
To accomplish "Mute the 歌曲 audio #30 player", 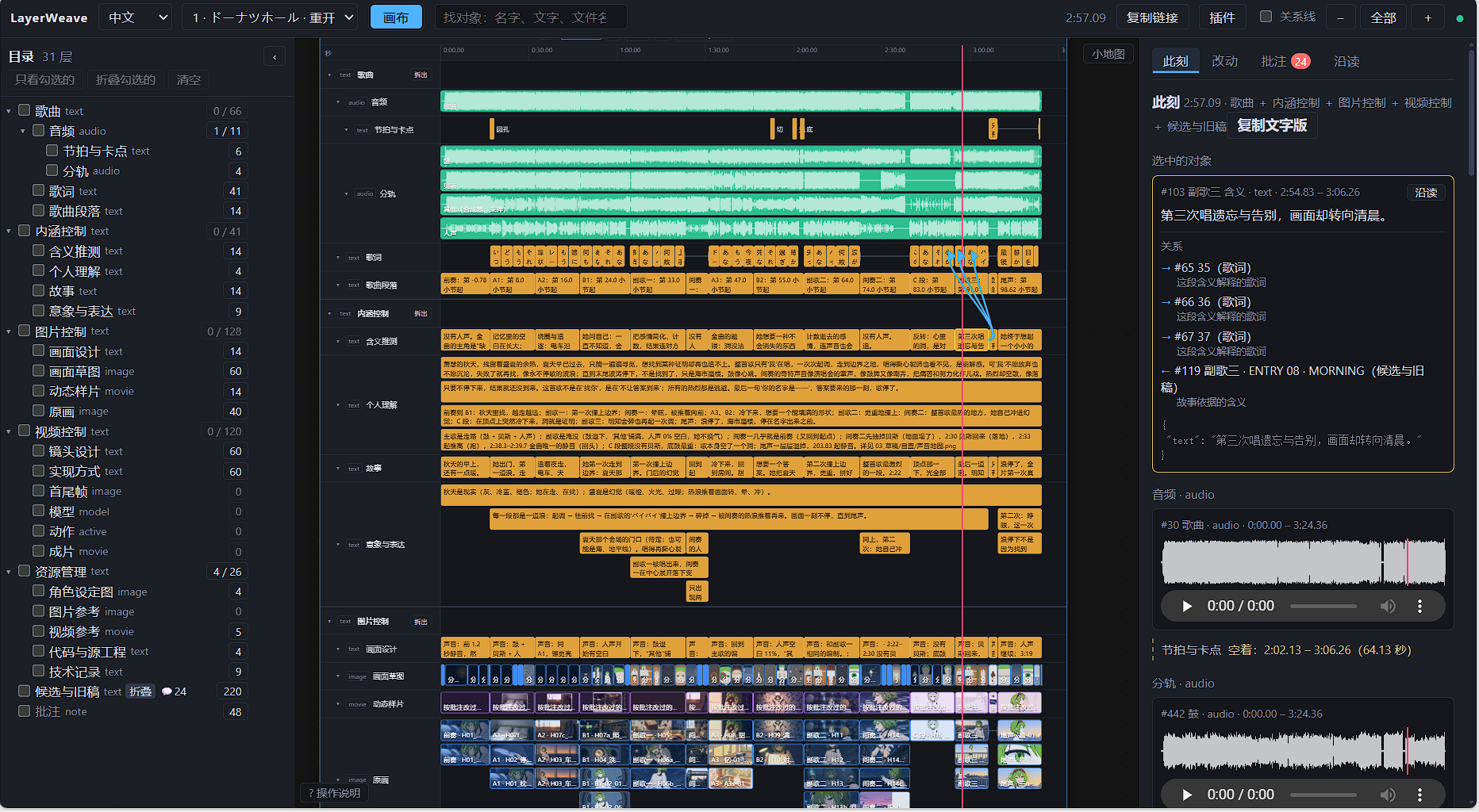I will click(x=1388, y=606).
